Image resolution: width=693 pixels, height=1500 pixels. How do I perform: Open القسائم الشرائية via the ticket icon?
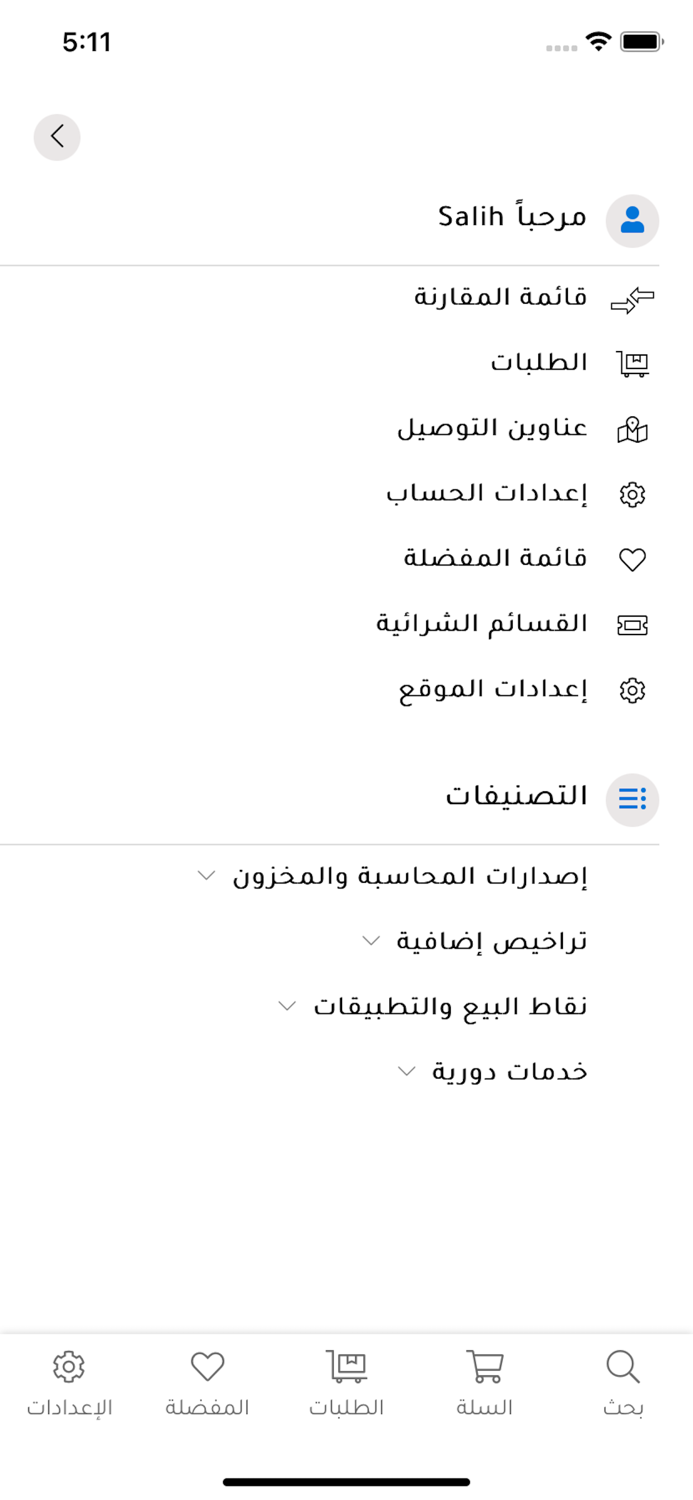click(x=634, y=624)
